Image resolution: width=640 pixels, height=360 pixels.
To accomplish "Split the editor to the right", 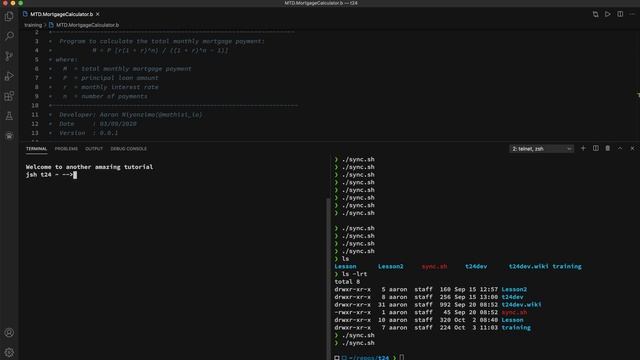I will click(x=620, y=14).
